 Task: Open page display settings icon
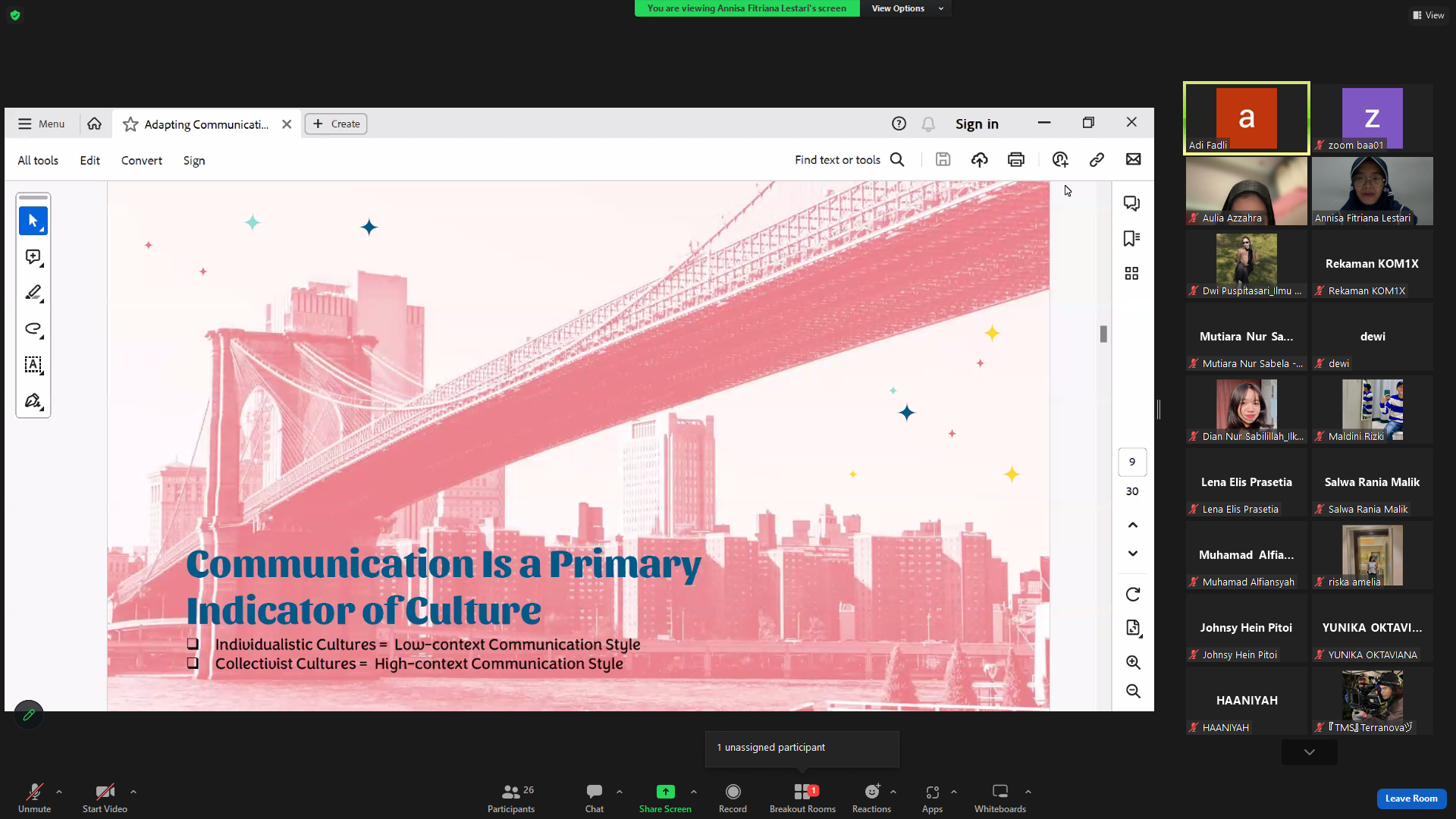1133,628
